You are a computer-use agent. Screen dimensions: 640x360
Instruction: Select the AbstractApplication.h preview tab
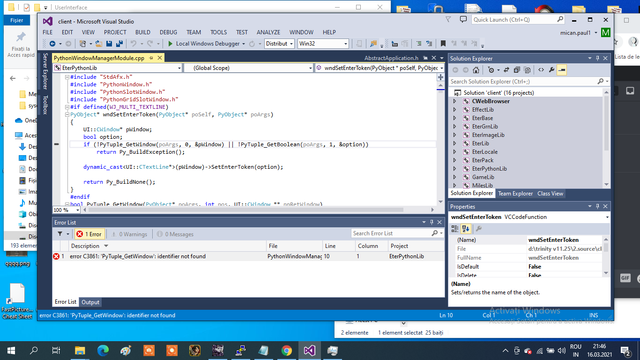coord(391,58)
